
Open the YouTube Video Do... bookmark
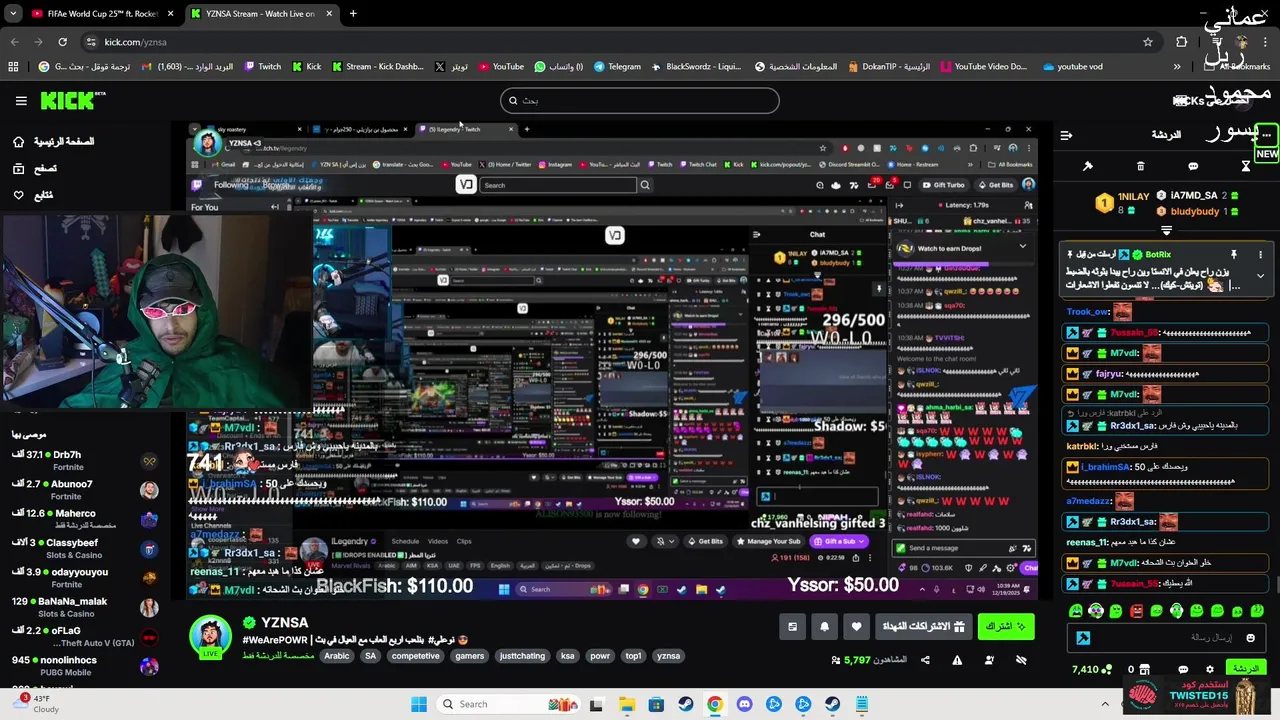983,67
